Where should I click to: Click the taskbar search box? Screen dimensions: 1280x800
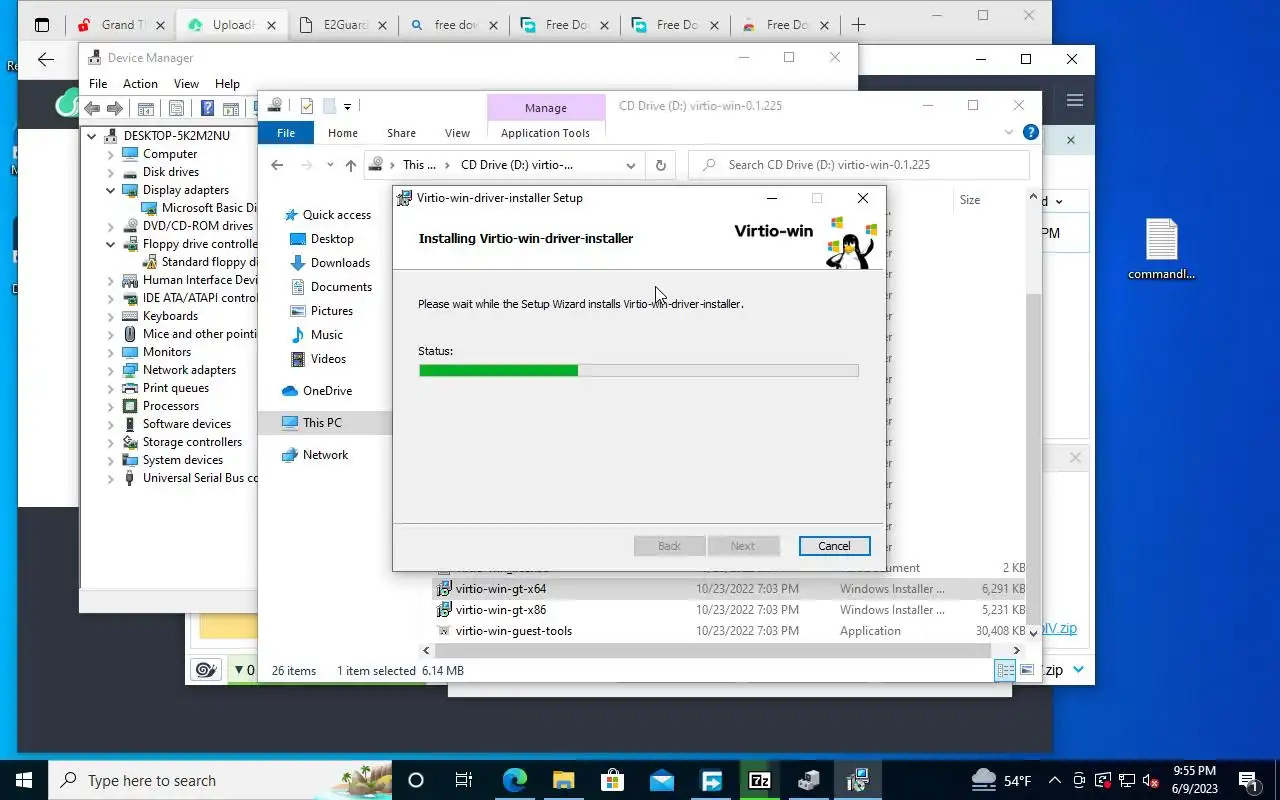pos(220,780)
